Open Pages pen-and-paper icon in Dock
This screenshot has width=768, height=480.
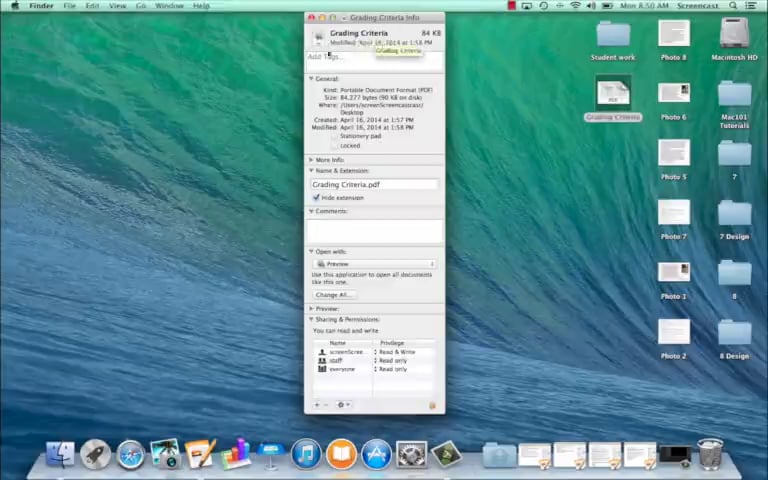[x=200, y=454]
